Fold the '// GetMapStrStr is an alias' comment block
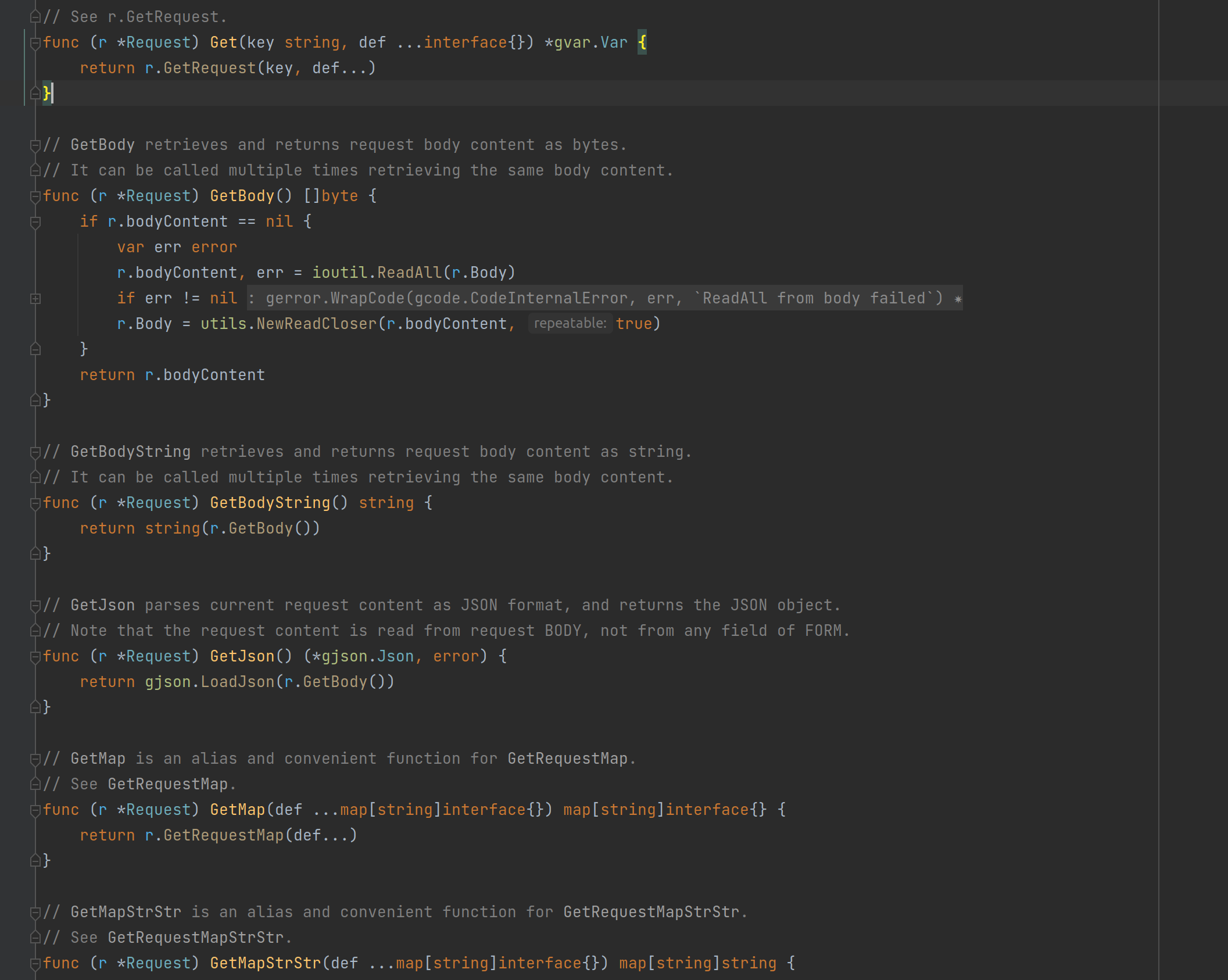 point(35,913)
